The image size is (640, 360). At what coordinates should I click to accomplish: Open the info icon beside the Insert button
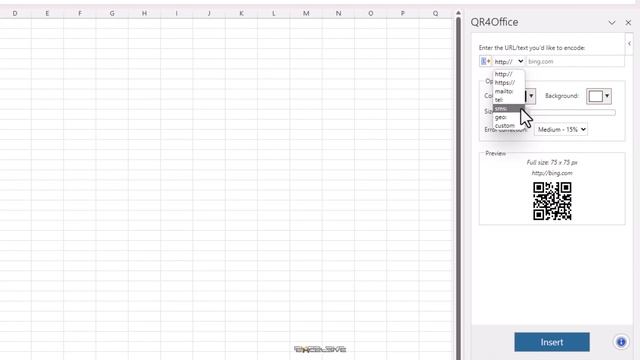[x=621, y=342]
